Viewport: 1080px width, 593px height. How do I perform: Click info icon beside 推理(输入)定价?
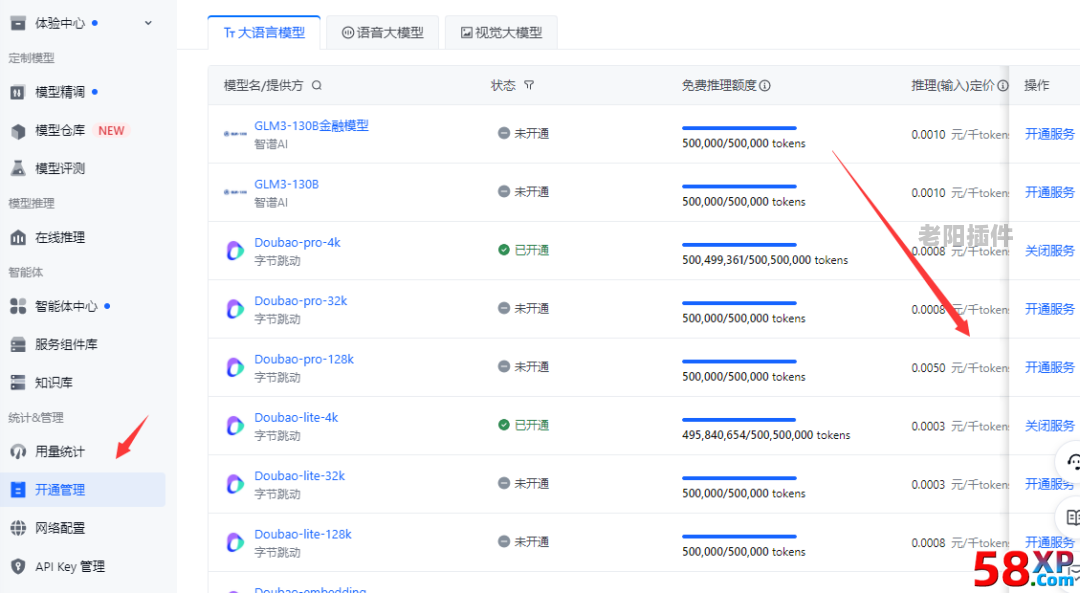point(1003,85)
